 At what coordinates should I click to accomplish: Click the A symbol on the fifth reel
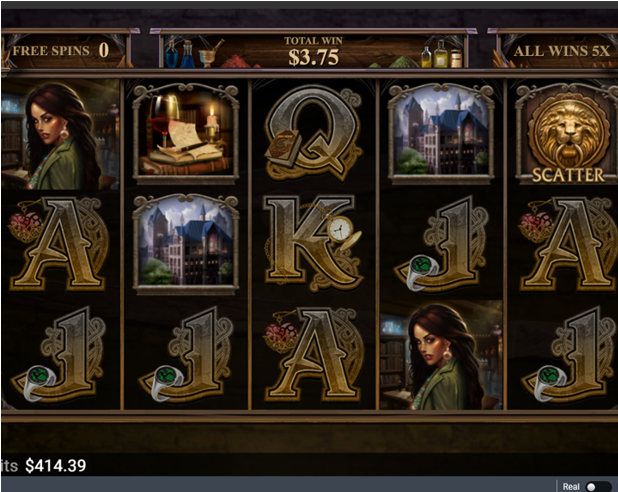click(x=568, y=244)
